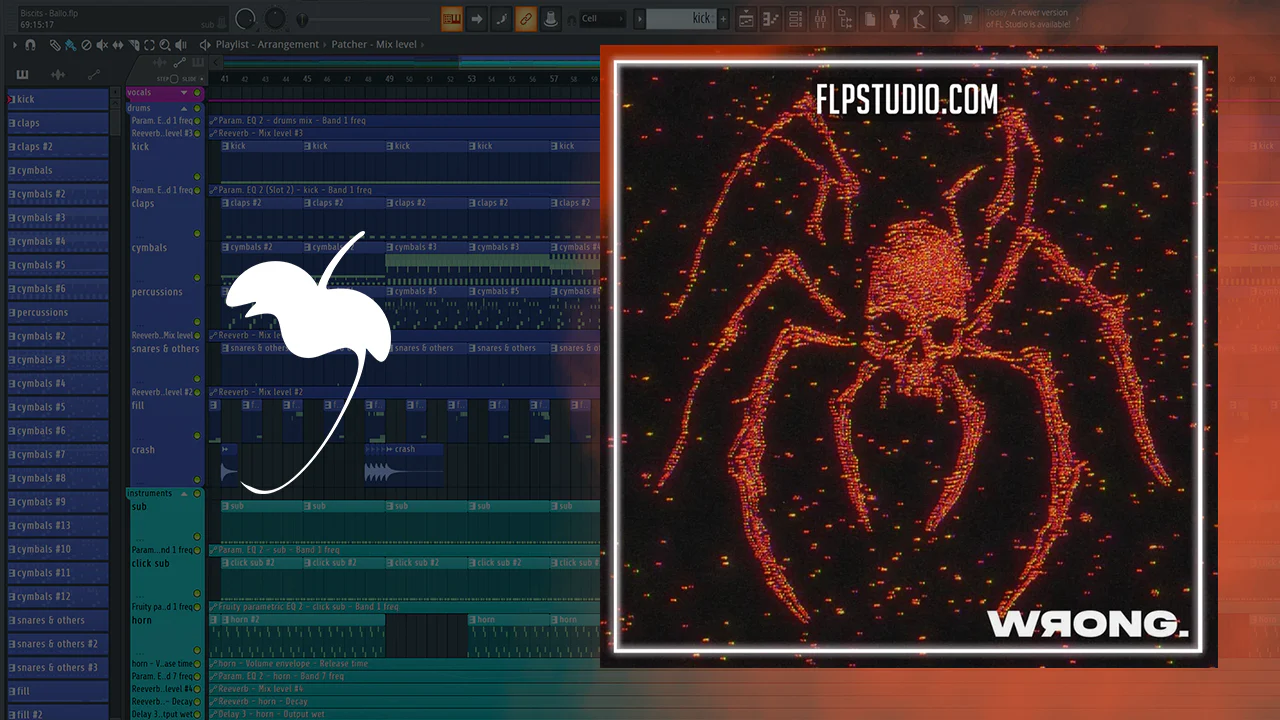Click the curved note icon beside the link icon
Viewport: 1280px width, 720px height.
pos(501,19)
